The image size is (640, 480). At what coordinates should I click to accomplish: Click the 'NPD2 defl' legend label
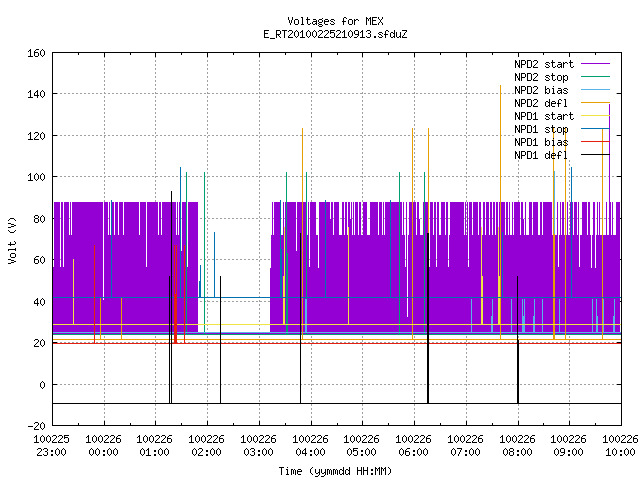(x=541, y=103)
